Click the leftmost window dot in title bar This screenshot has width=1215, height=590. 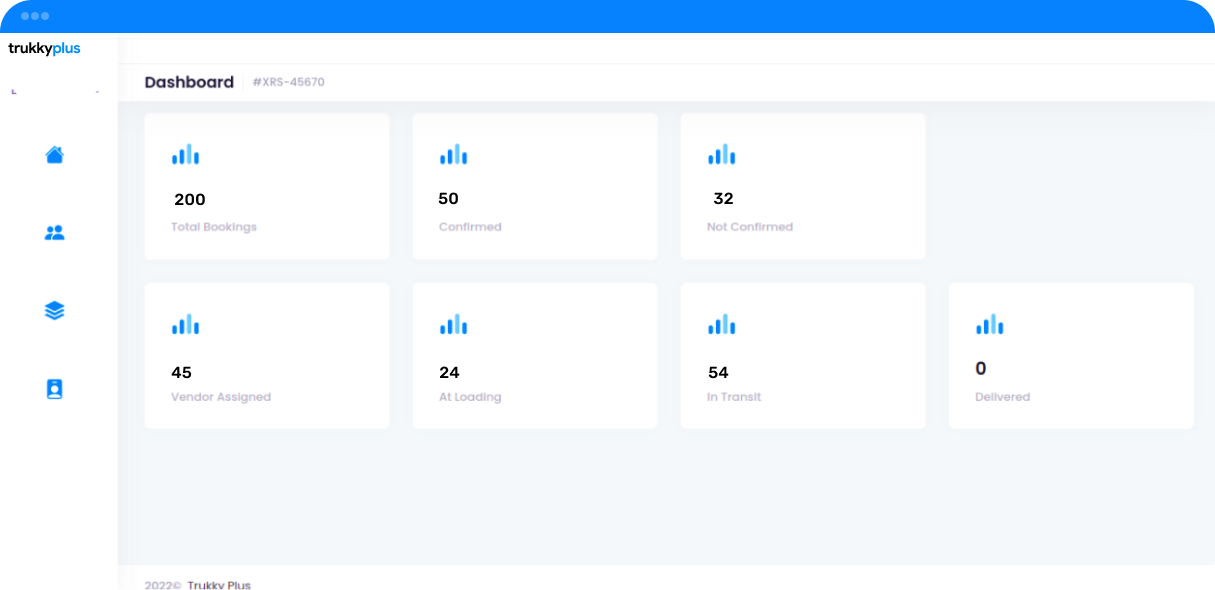22,15
